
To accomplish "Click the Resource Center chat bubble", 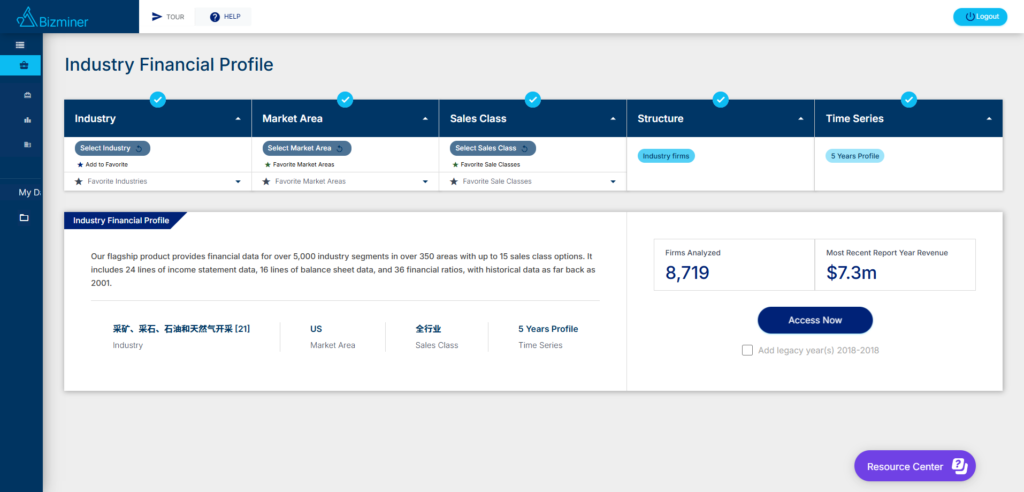I will pos(914,466).
